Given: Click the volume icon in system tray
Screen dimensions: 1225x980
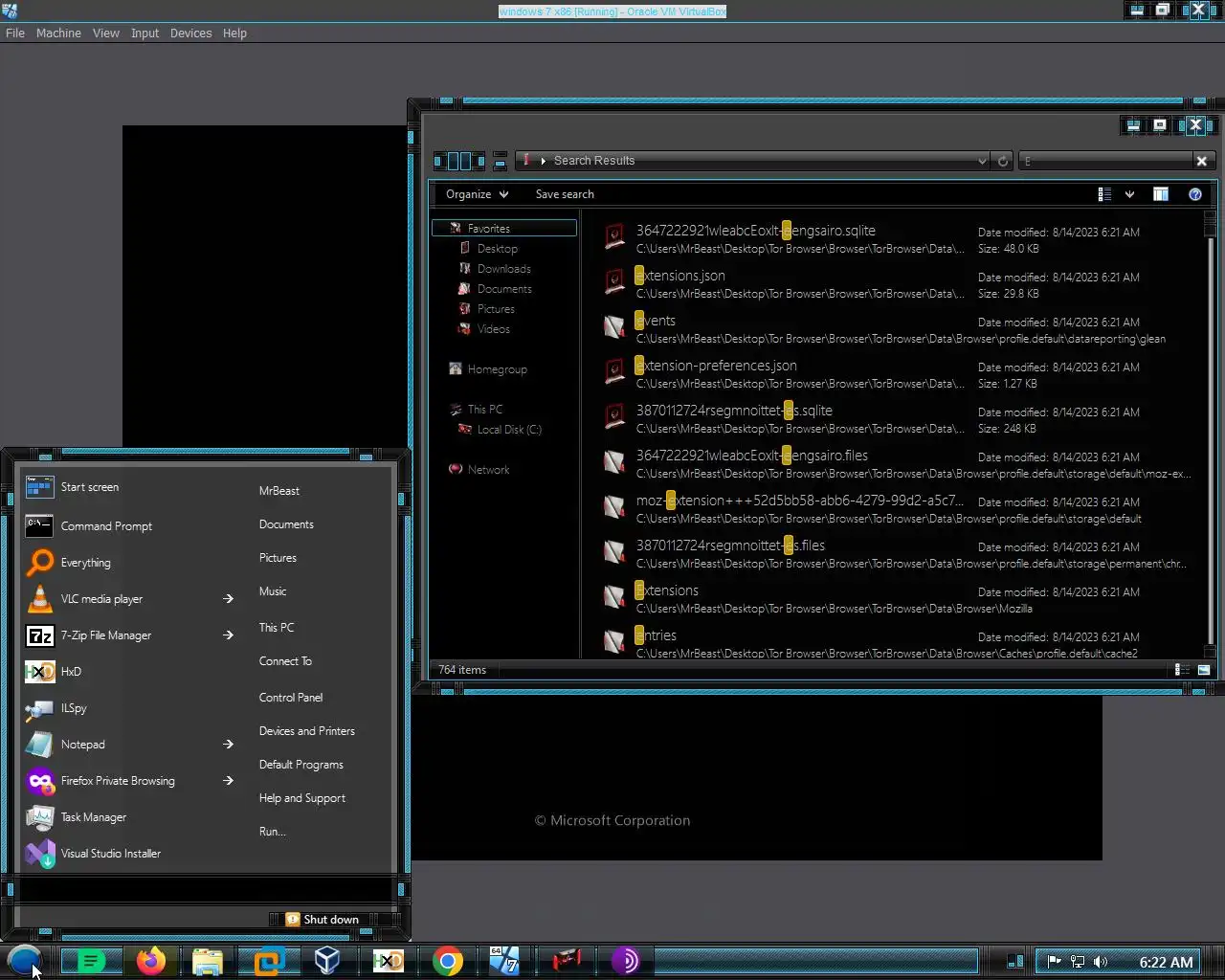Looking at the screenshot, I should tap(1101, 962).
